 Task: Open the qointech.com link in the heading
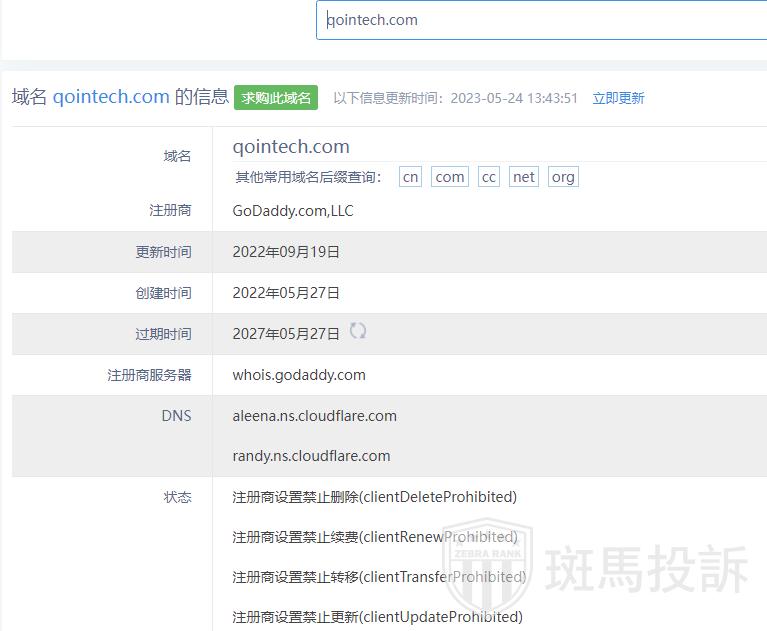[111, 97]
